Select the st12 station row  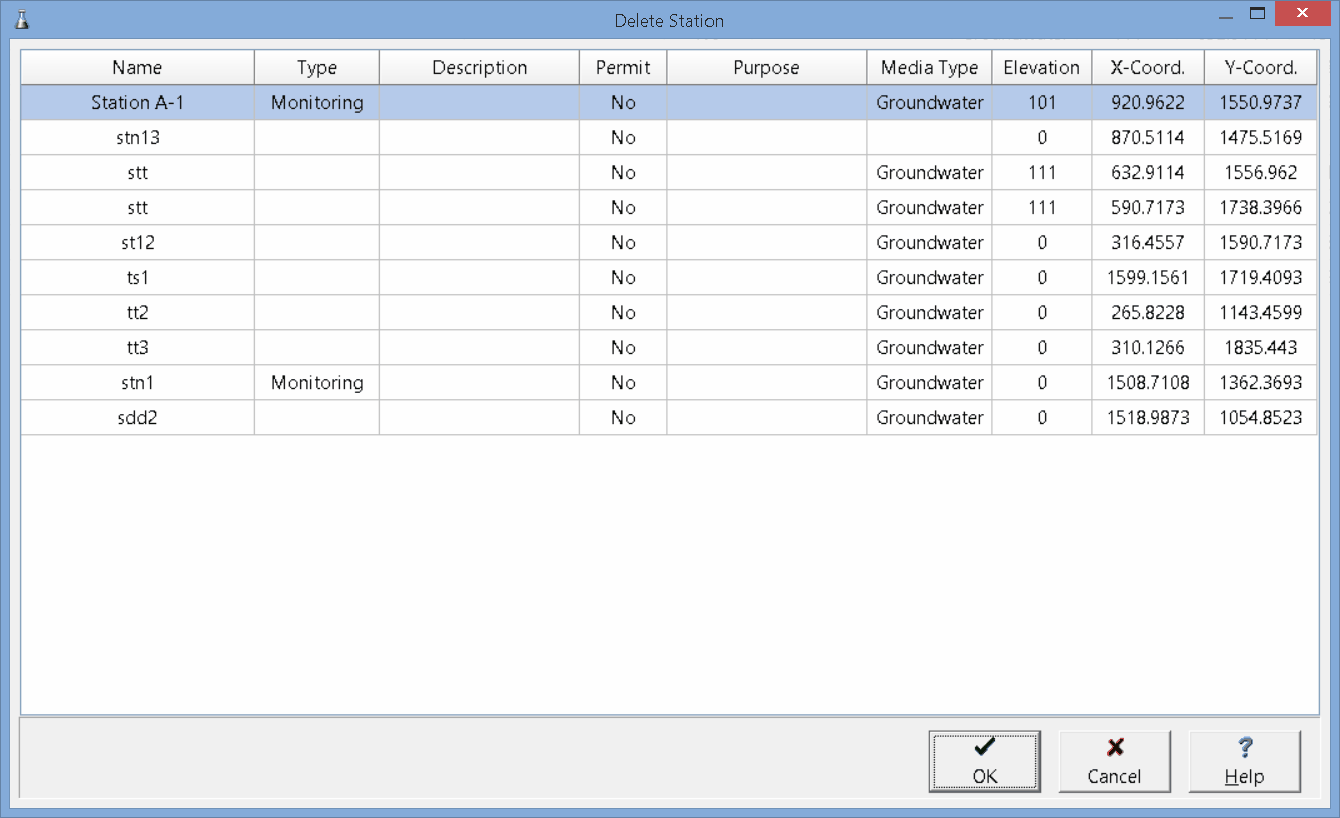click(x=669, y=243)
